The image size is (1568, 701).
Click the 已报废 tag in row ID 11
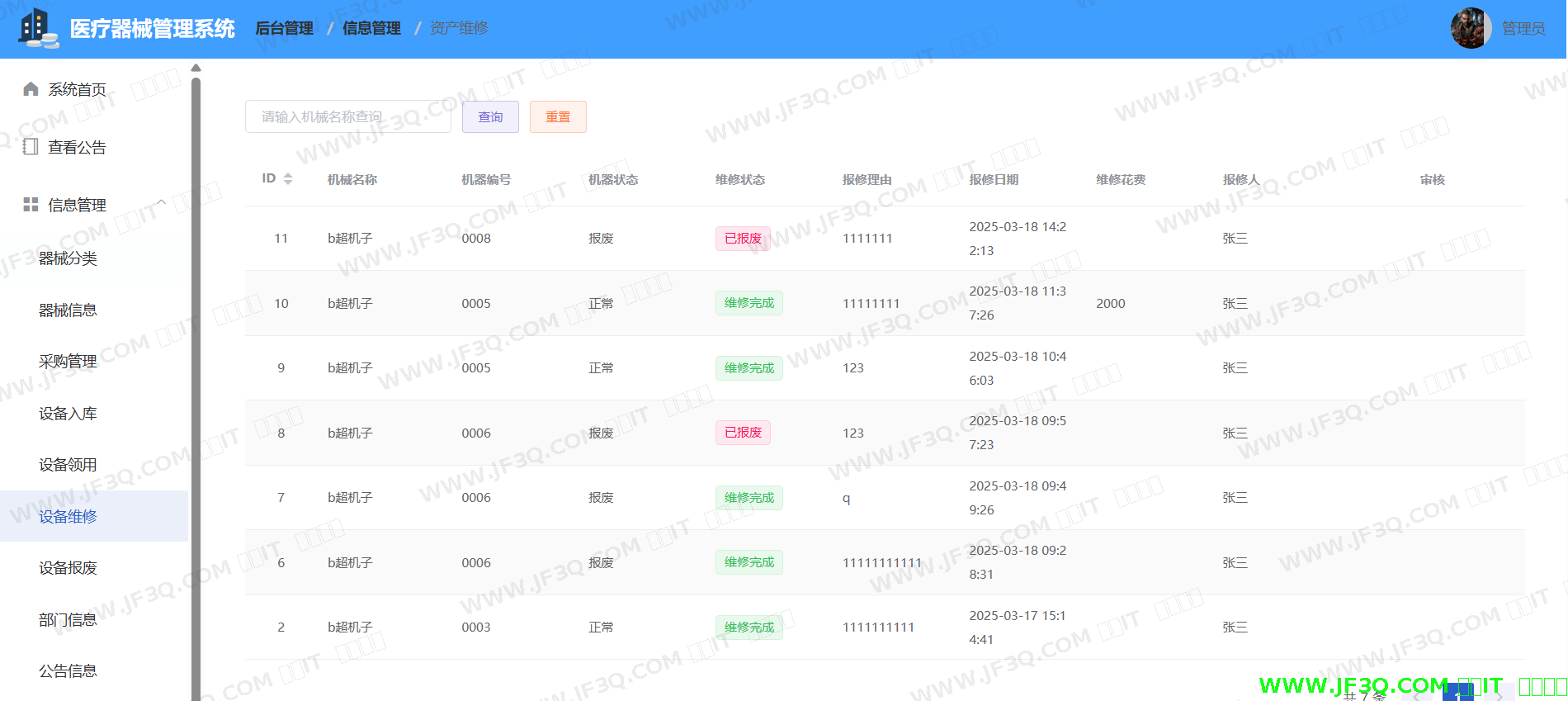tap(743, 239)
